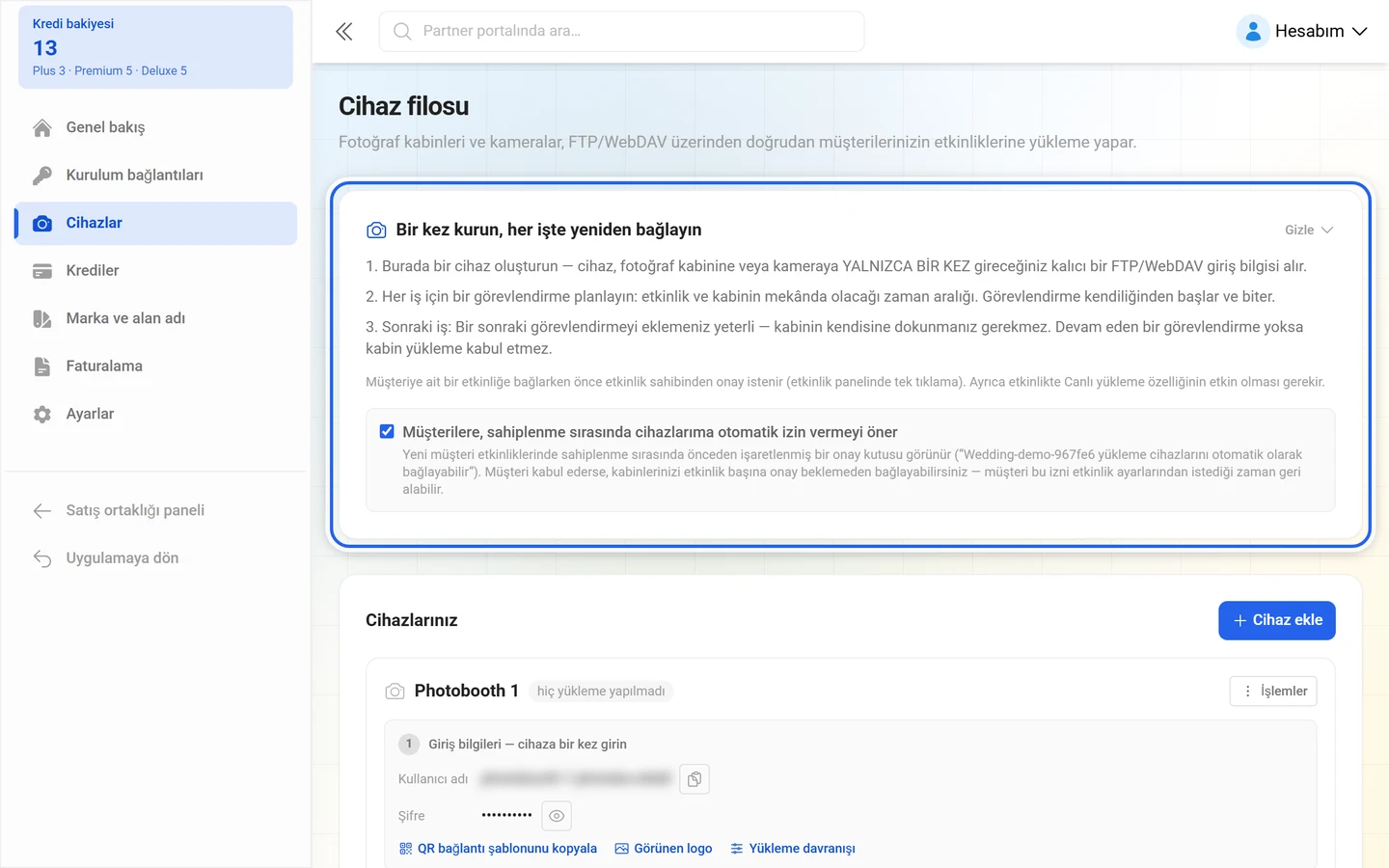Copy the username with the clipboard icon
This screenshot has height=868, width=1389.
pyautogui.click(x=694, y=779)
